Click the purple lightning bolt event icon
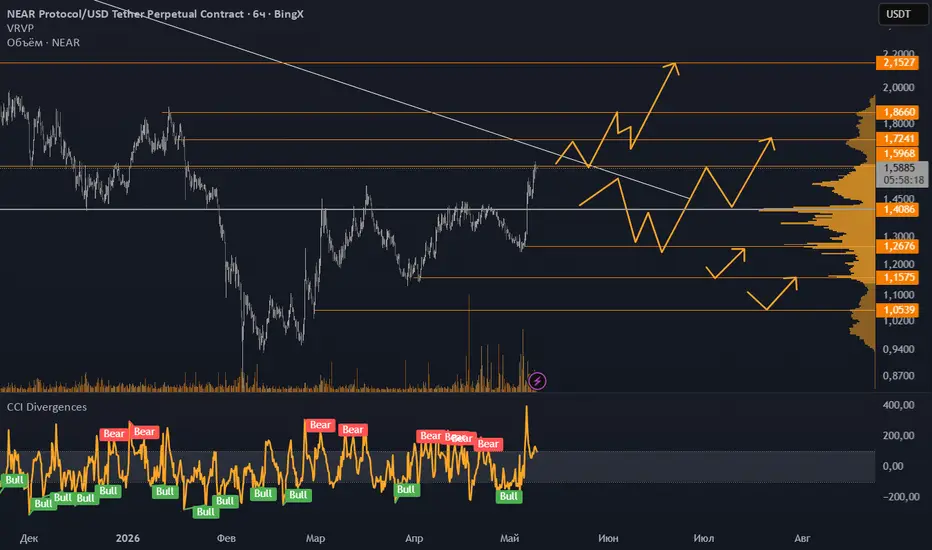 pyautogui.click(x=537, y=381)
